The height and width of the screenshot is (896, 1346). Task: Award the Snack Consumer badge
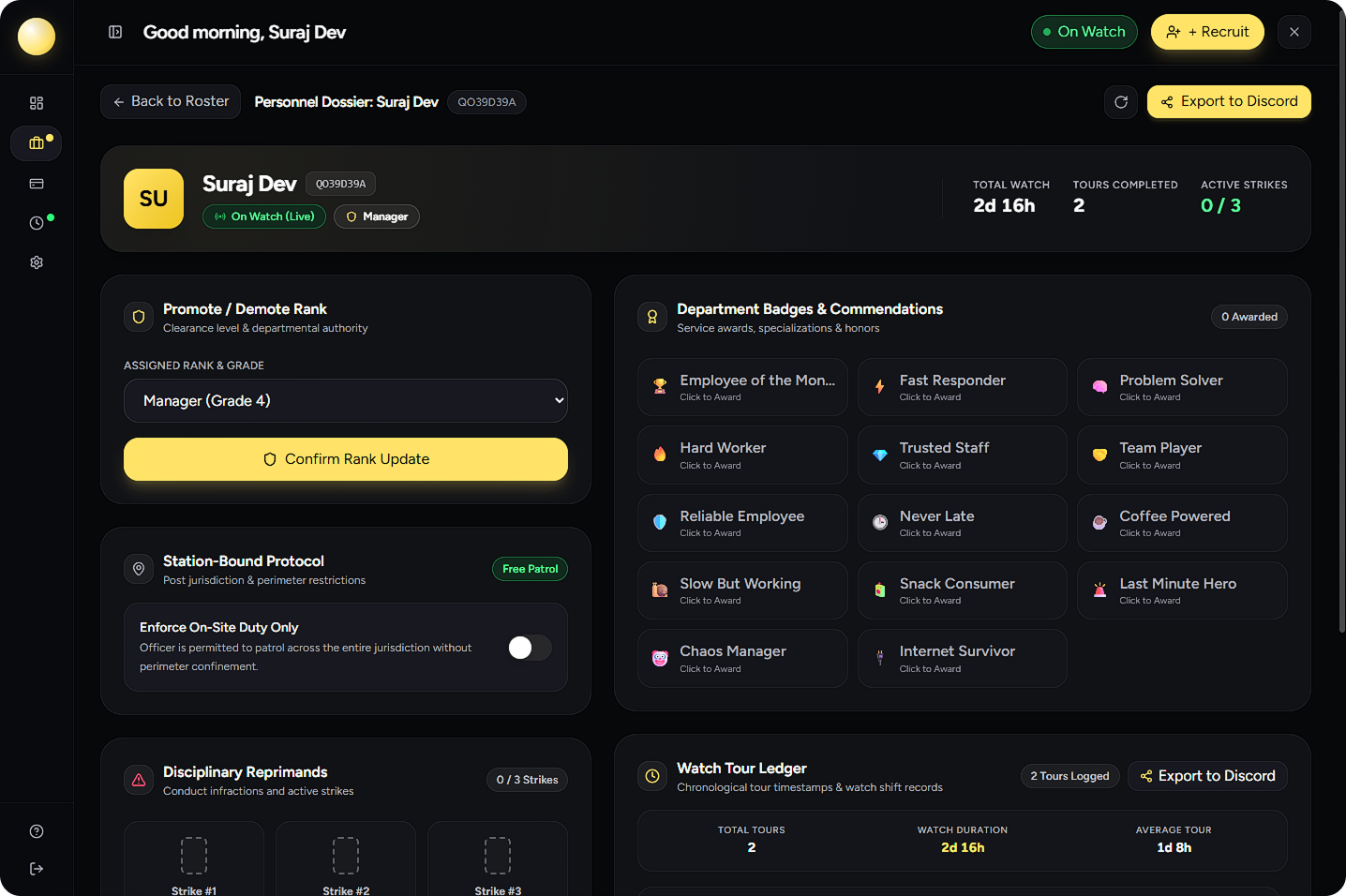(x=963, y=590)
